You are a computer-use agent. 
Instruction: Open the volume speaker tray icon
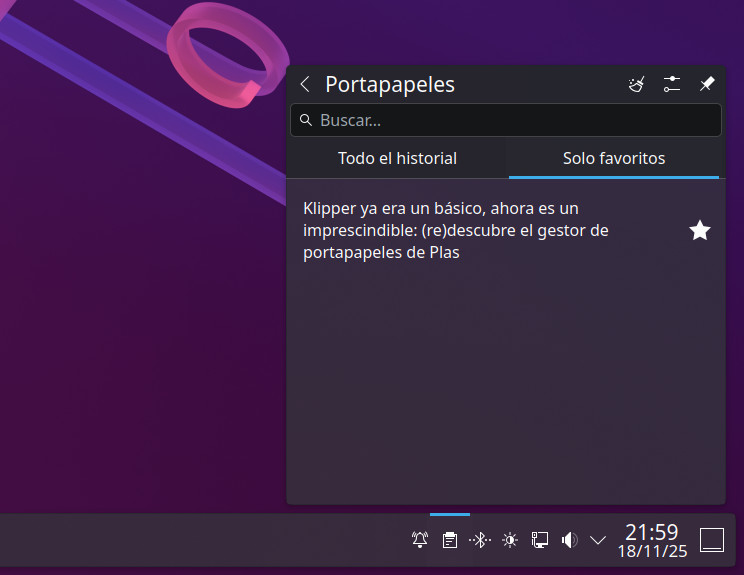click(569, 540)
